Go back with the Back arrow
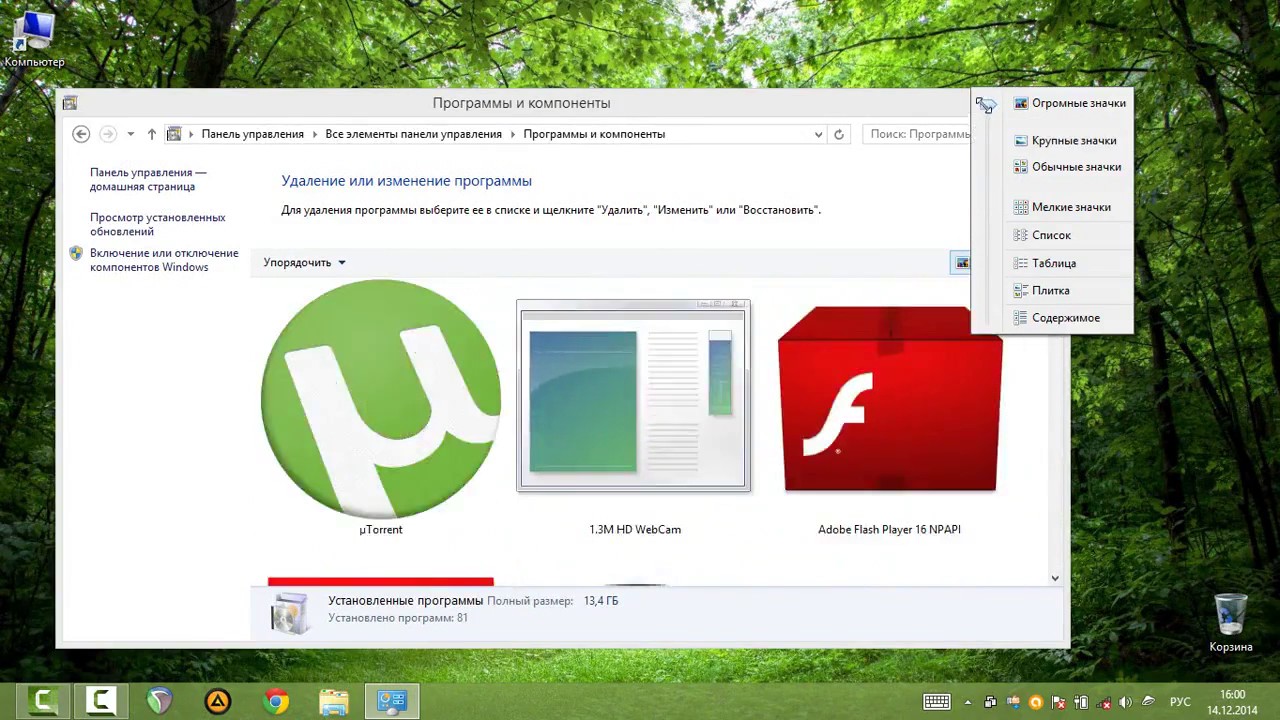 (81, 134)
